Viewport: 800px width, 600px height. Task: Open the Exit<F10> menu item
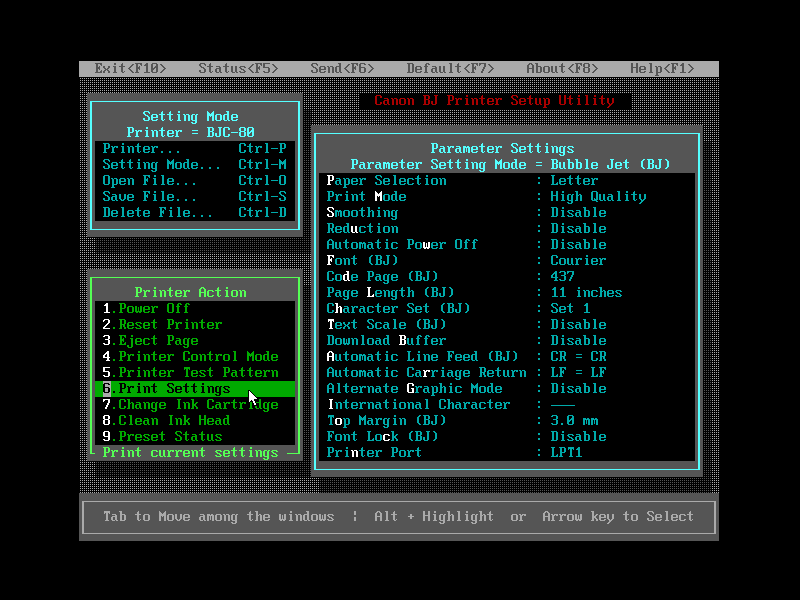pos(130,68)
